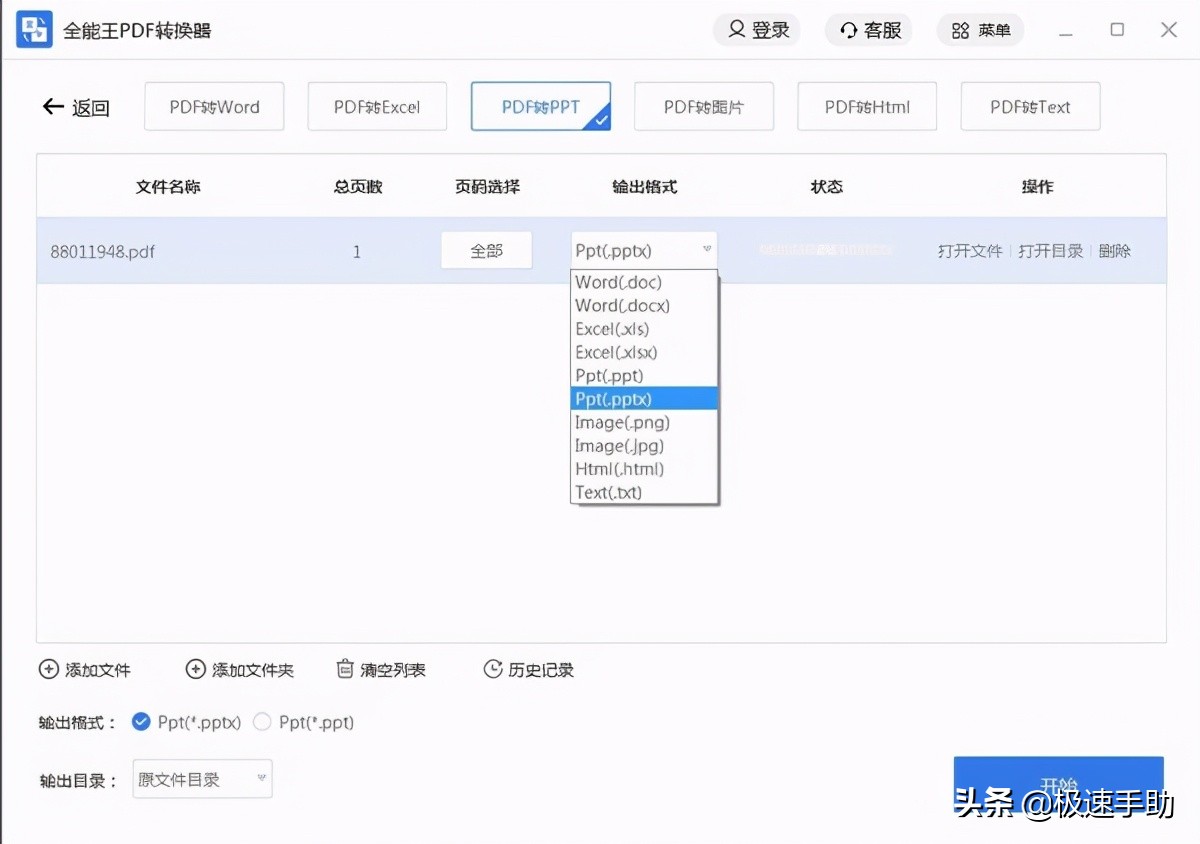1200x844 pixels.
Task: Switch to the PDF转Word tab
Action: click(x=214, y=106)
